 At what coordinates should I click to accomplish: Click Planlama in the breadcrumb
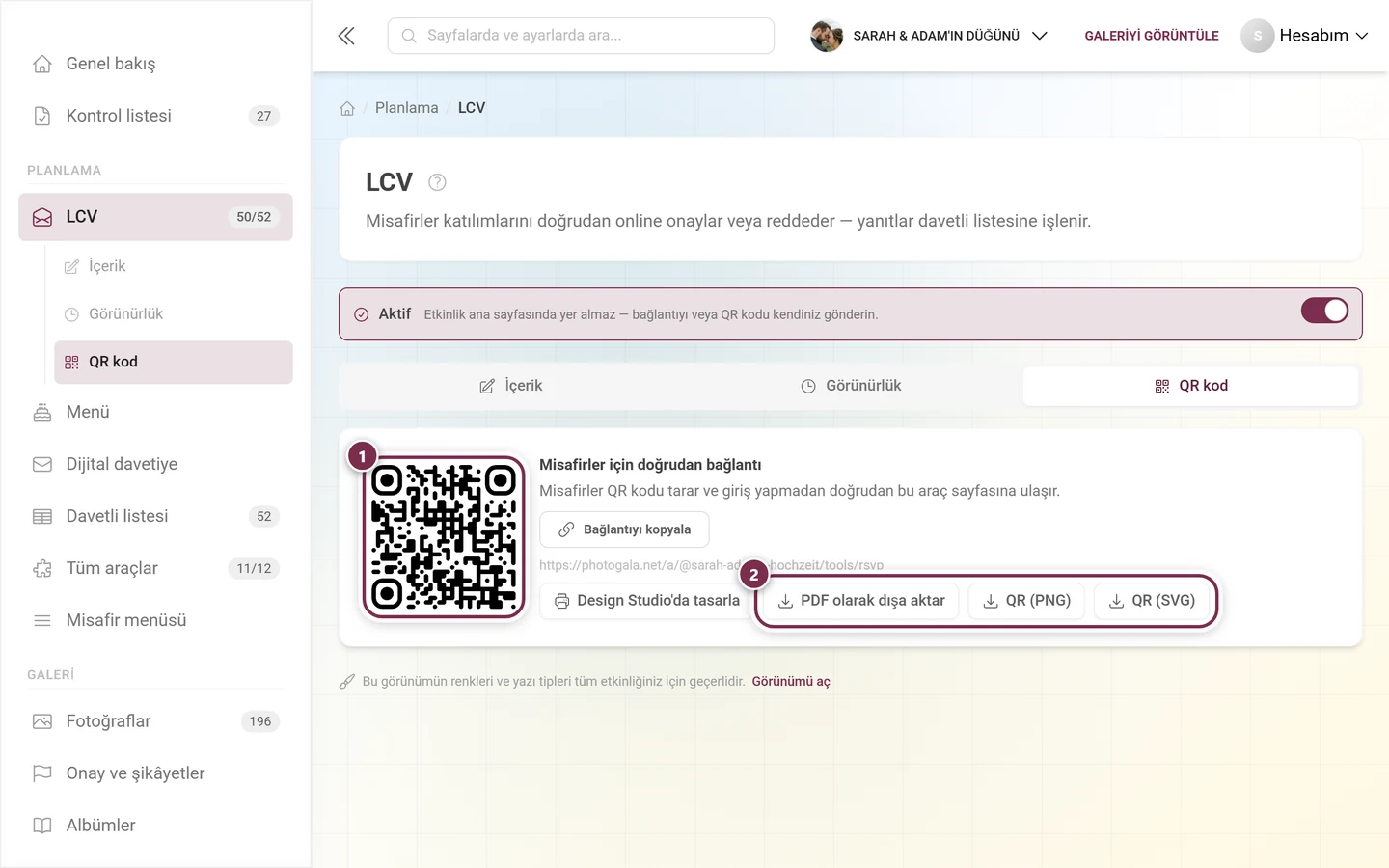click(406, 108)
